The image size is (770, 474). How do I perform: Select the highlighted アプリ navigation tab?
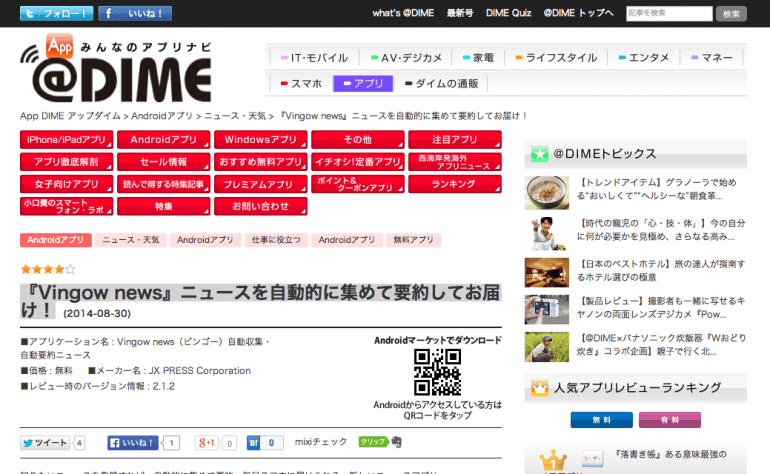coord(363,84)
